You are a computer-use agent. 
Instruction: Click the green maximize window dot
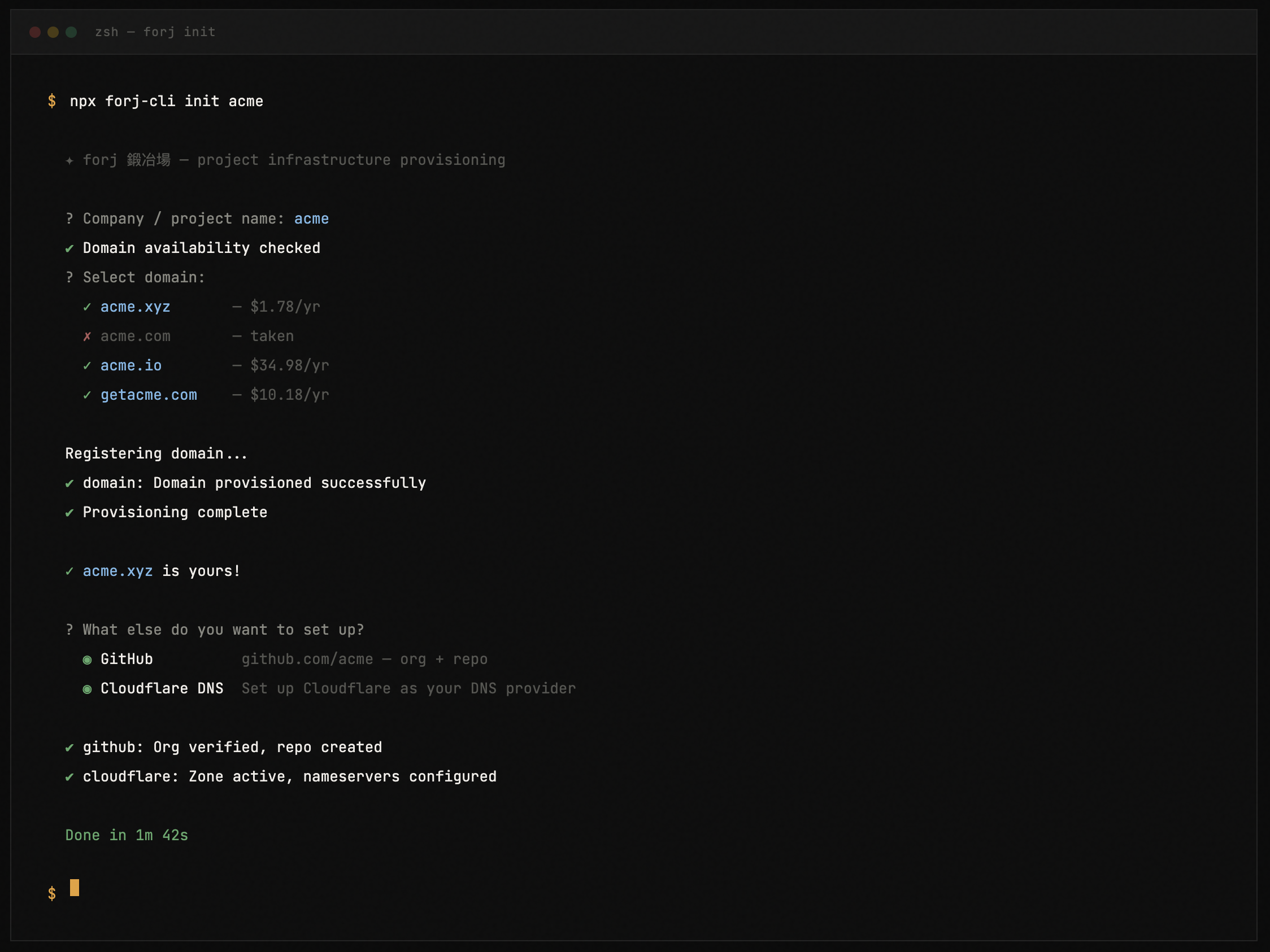pyautogui.click(x=71, y=32)
